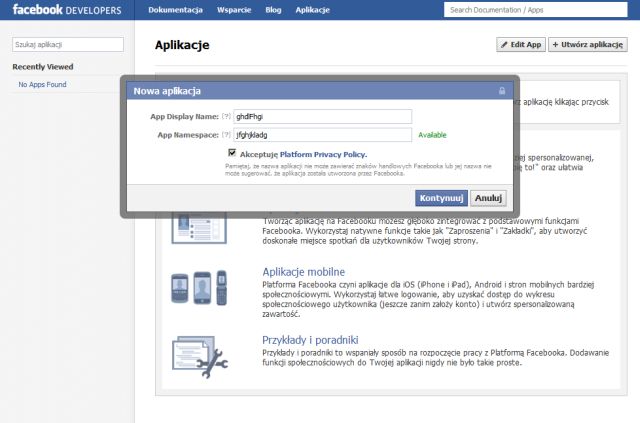The image size is (640, 423).
Task: Click the facebook DEVELOPERS logo
Action: (67, 10)
